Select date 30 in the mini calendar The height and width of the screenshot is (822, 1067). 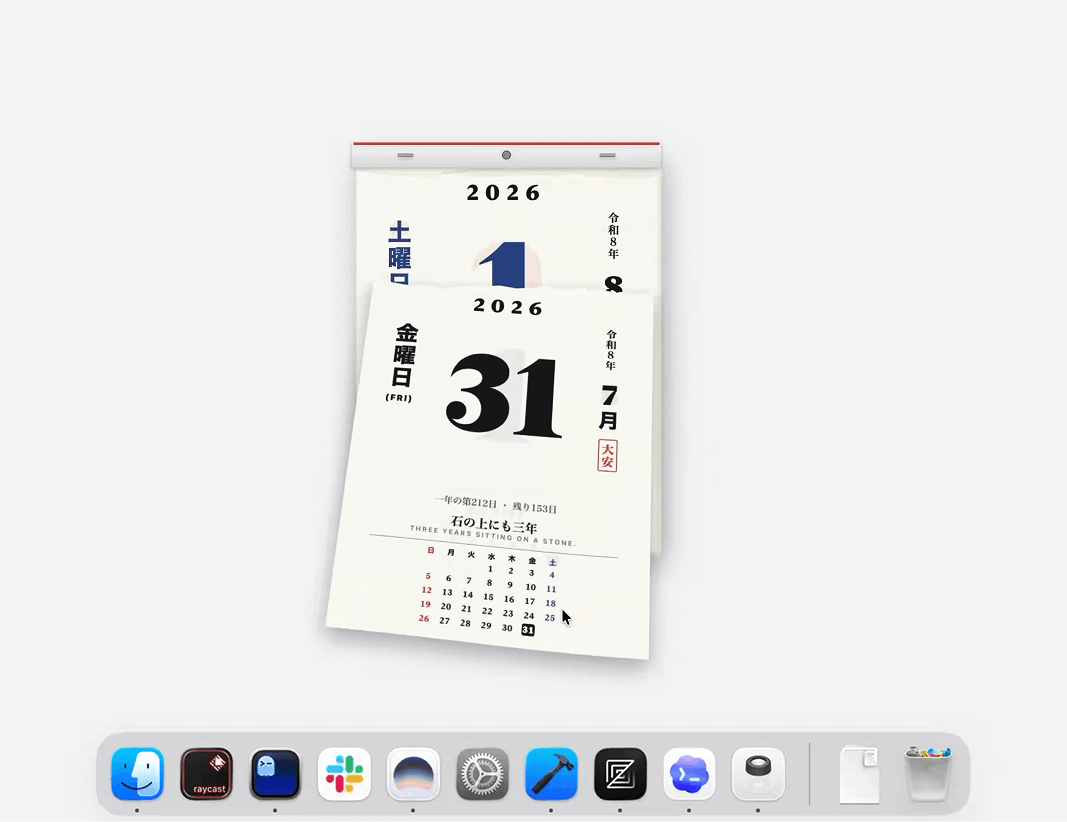[x=507, y=628]
